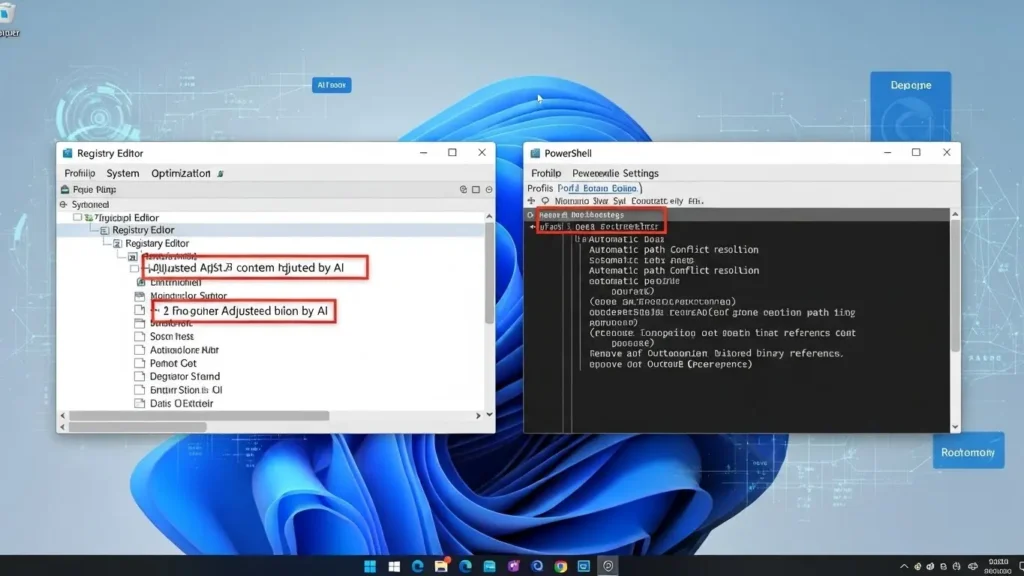Launch Google Chrome from the taskbar
The image size is (1024, 576).
560,565
